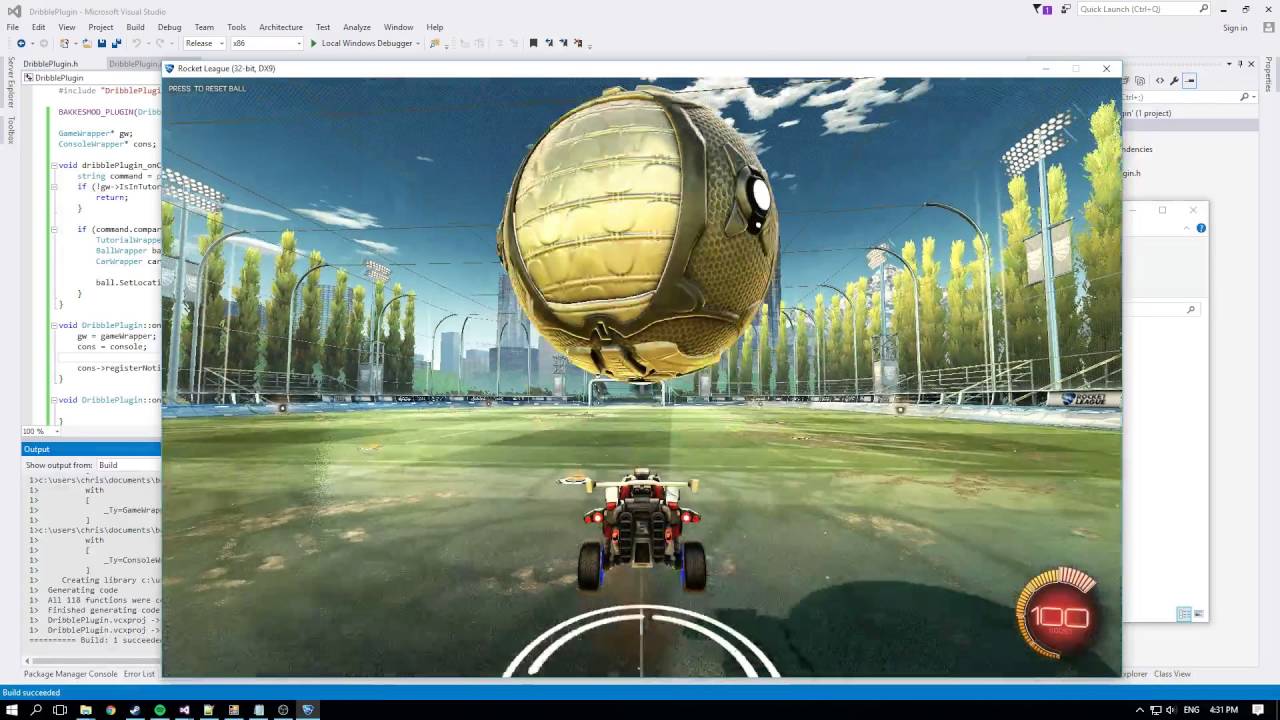Click the Windows Start button

(12, 710)
